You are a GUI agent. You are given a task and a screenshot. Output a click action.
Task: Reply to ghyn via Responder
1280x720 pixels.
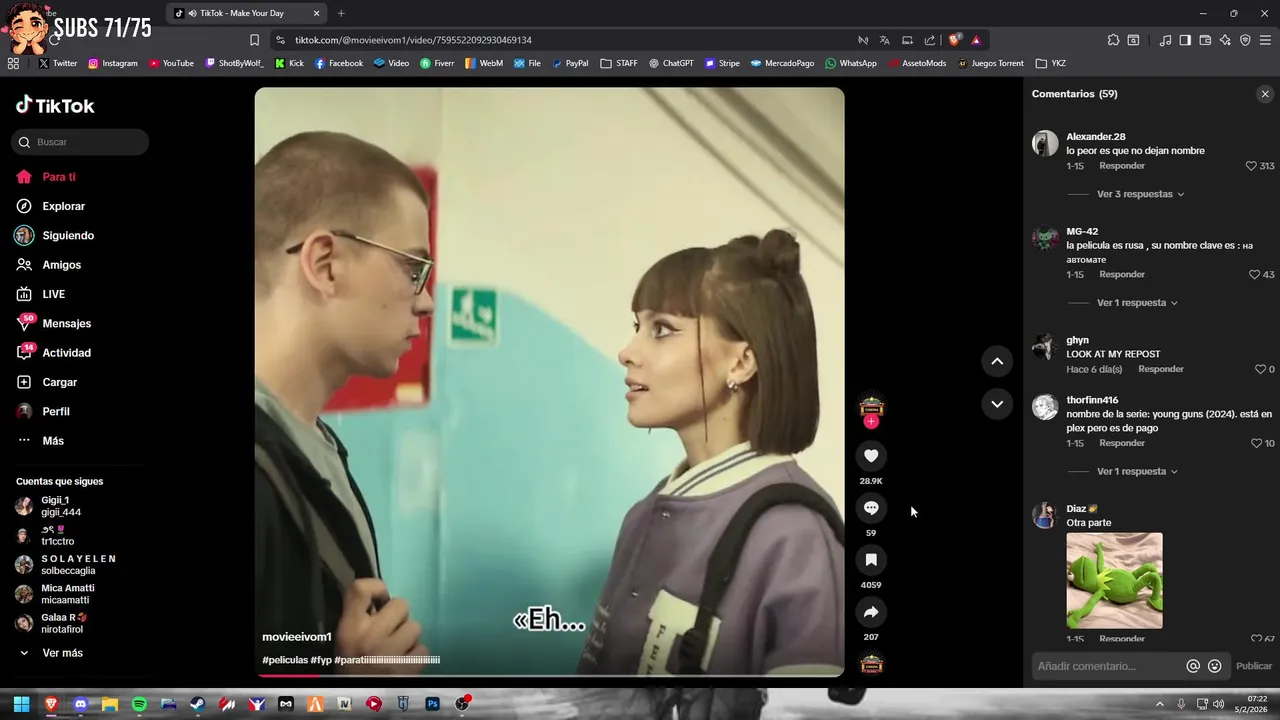tap(1161, 369)
